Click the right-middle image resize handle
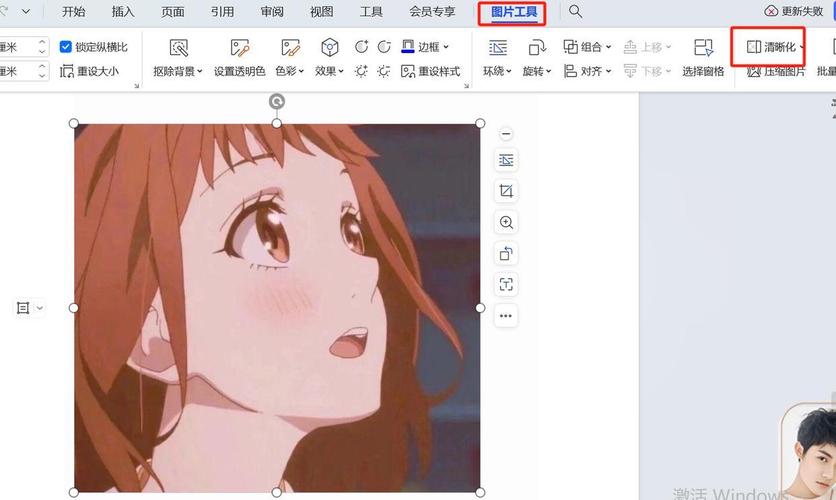 pos(480,308)
